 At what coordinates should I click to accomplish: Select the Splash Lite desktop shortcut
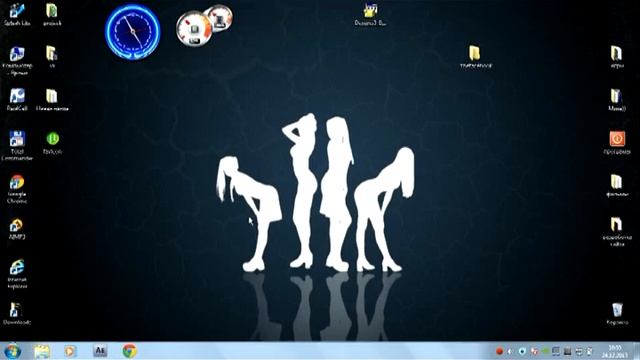(17, 14)
